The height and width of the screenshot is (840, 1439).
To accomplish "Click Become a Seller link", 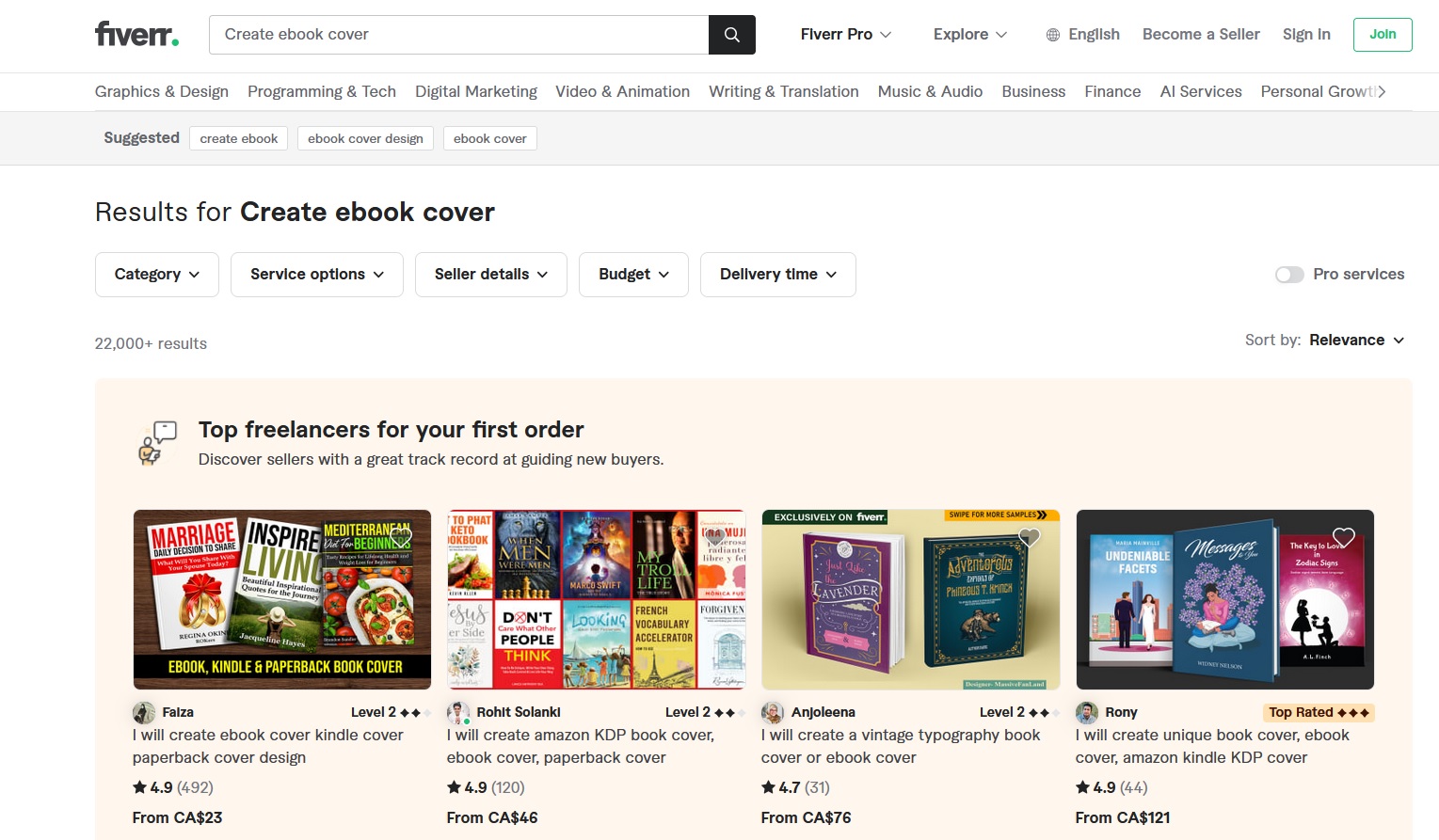I will [x=1201, y=35].
